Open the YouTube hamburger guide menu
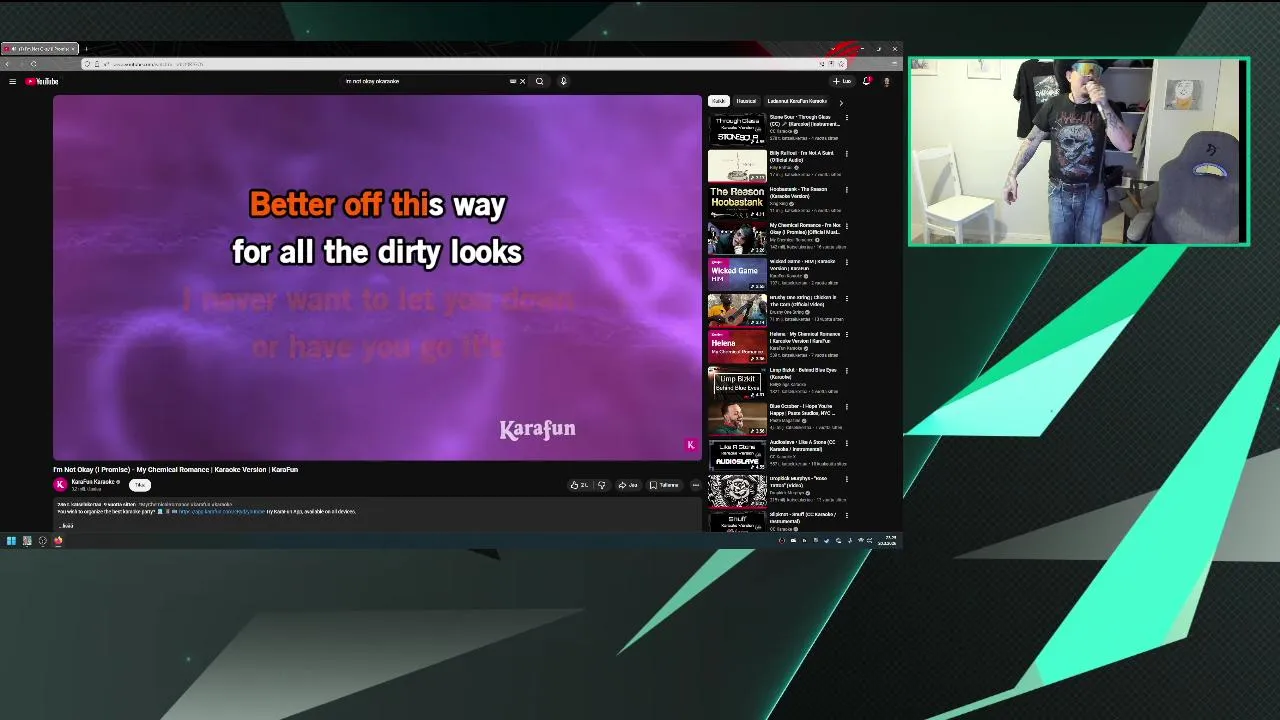 [12, 81]
